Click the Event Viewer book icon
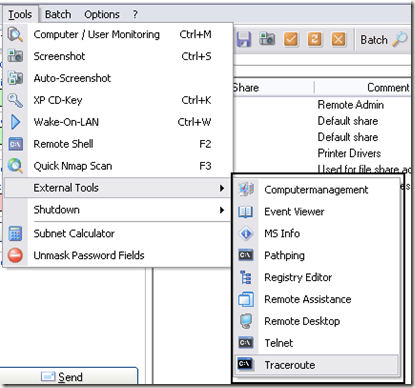The image size is (415, 388). (x=246, y=212)
